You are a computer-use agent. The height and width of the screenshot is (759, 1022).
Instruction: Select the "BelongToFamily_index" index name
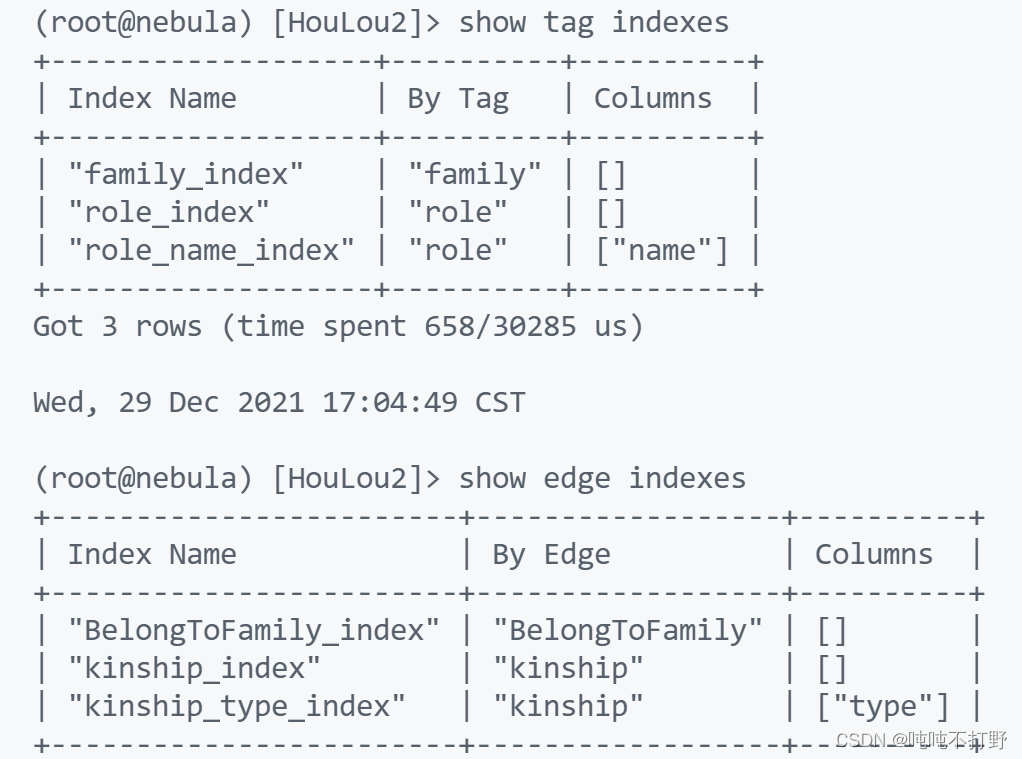[254, 630]
